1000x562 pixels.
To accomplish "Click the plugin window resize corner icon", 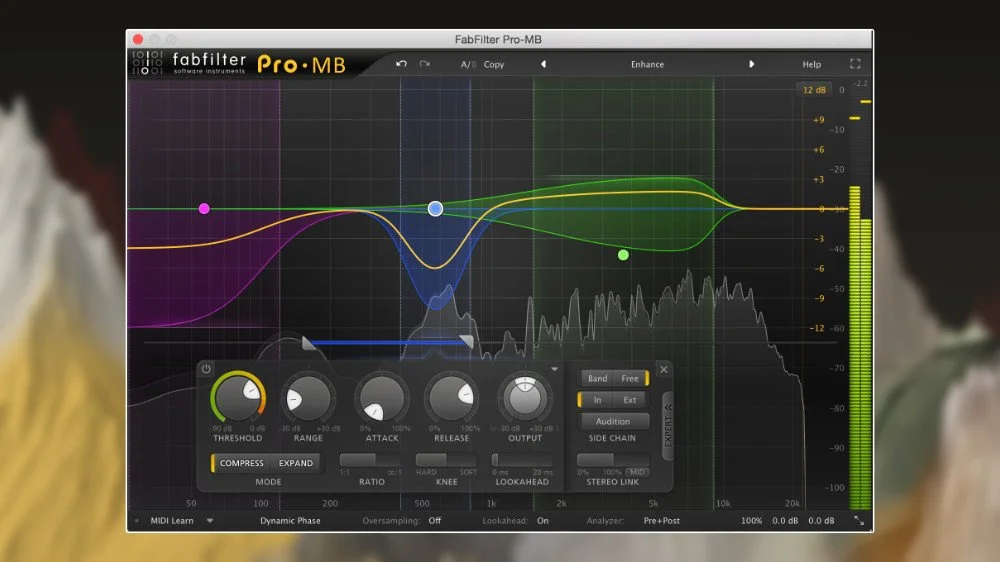I will tap(859, 521).
